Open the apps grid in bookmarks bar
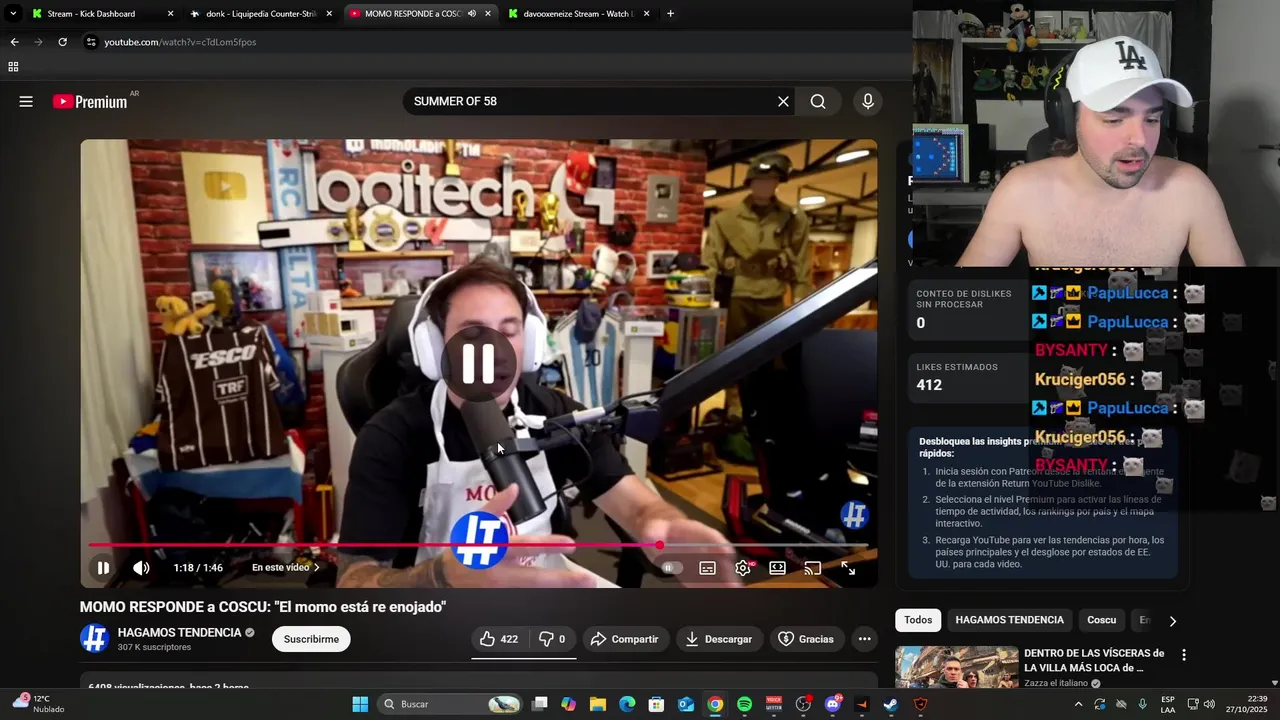This screenshot has height=720, width=1280. pyautogui.click(x=13, y=67)
